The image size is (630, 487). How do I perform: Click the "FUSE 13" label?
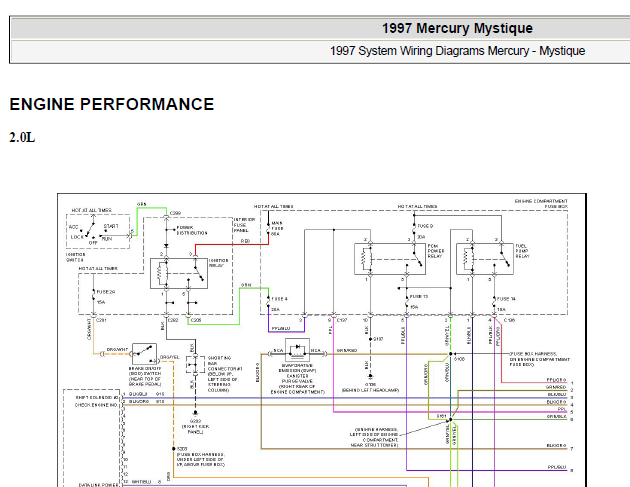(419, 297)
